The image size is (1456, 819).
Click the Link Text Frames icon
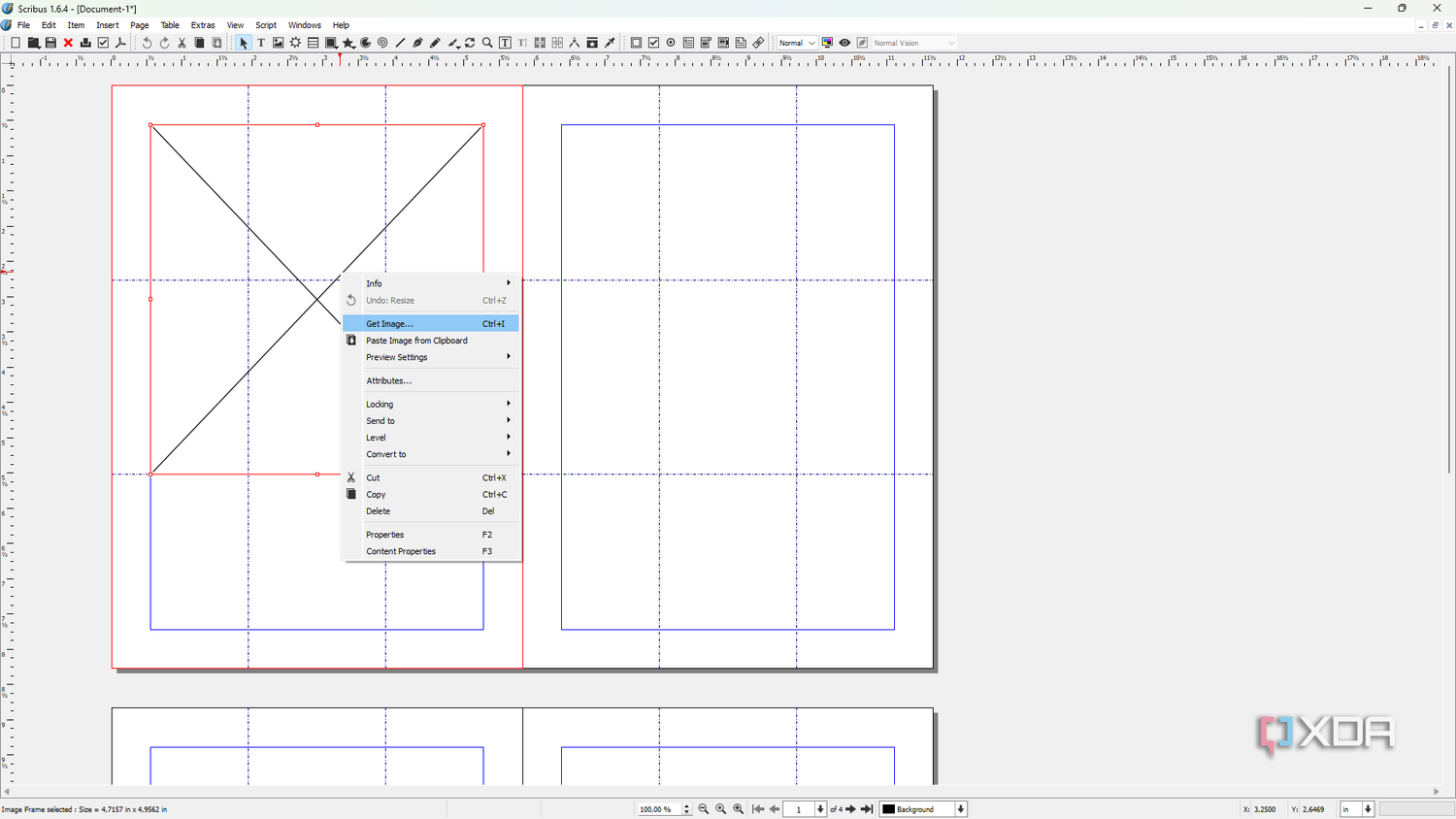click(x=541, y=43)
